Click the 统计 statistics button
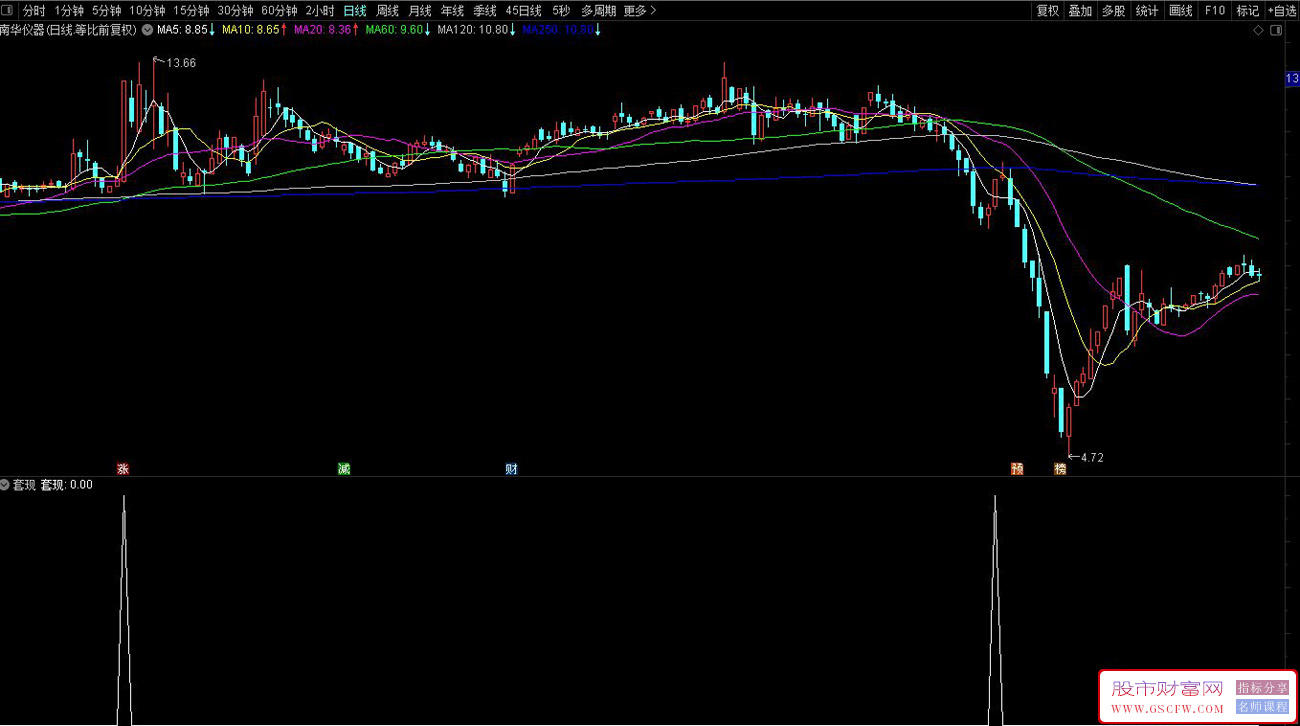Image resolution: width=1300 pixels, height=726 pixels. tap(1147, 11)
